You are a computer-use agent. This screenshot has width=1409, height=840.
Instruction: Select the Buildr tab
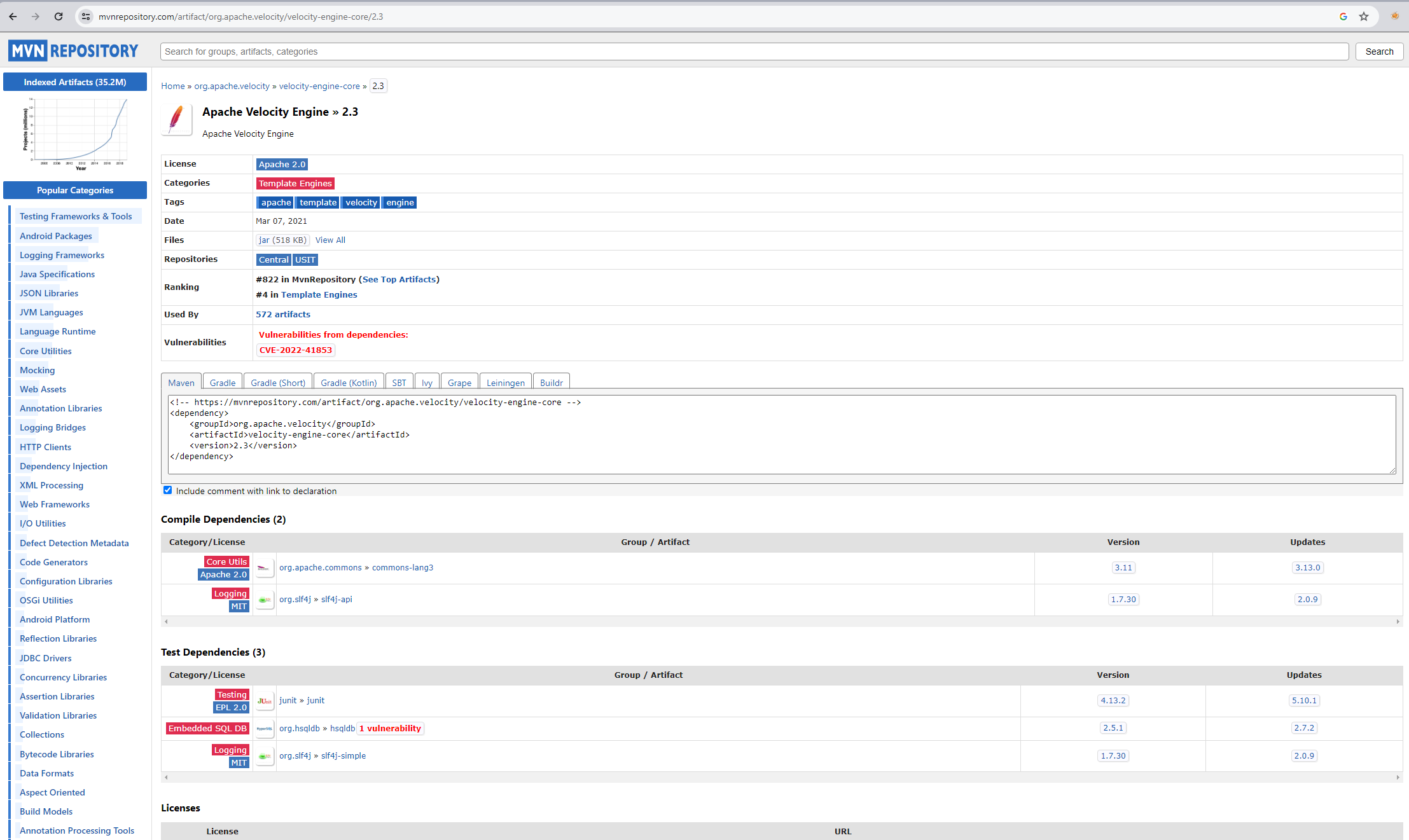(552, 383)
